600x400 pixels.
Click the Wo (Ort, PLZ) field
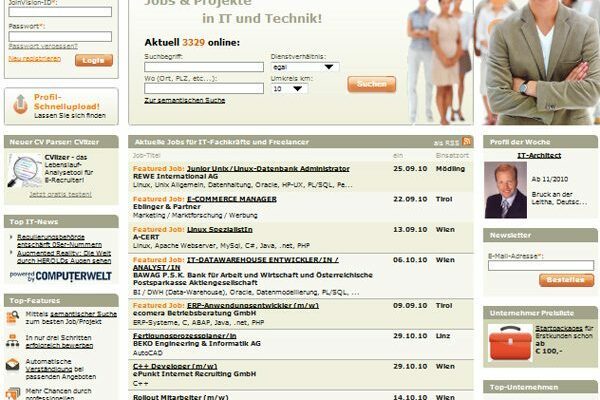(204, 88)
